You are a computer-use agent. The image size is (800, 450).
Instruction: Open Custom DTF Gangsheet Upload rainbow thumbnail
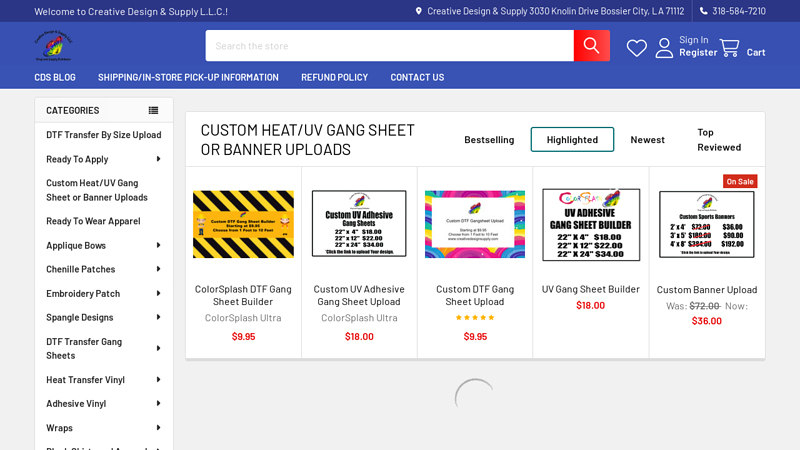pyautogui.click(x=475, y=224)
